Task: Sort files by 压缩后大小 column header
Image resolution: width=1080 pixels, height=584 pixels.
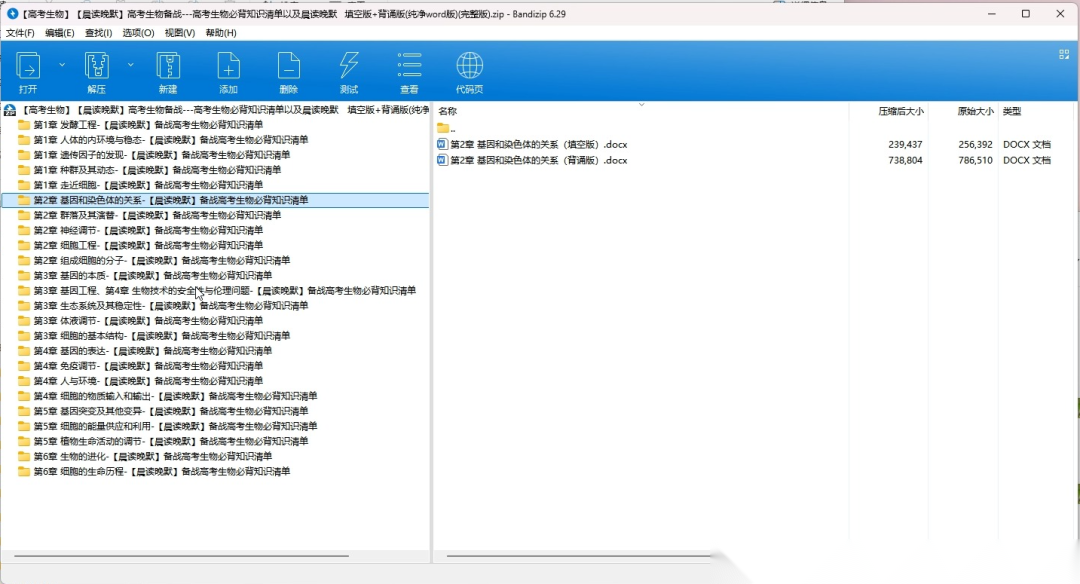Action: [x=900, y=111]
